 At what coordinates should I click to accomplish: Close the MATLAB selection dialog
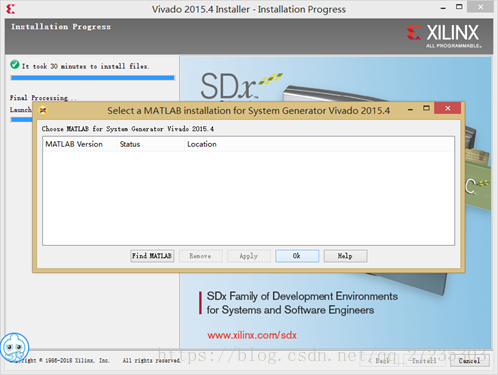[448, 108]
